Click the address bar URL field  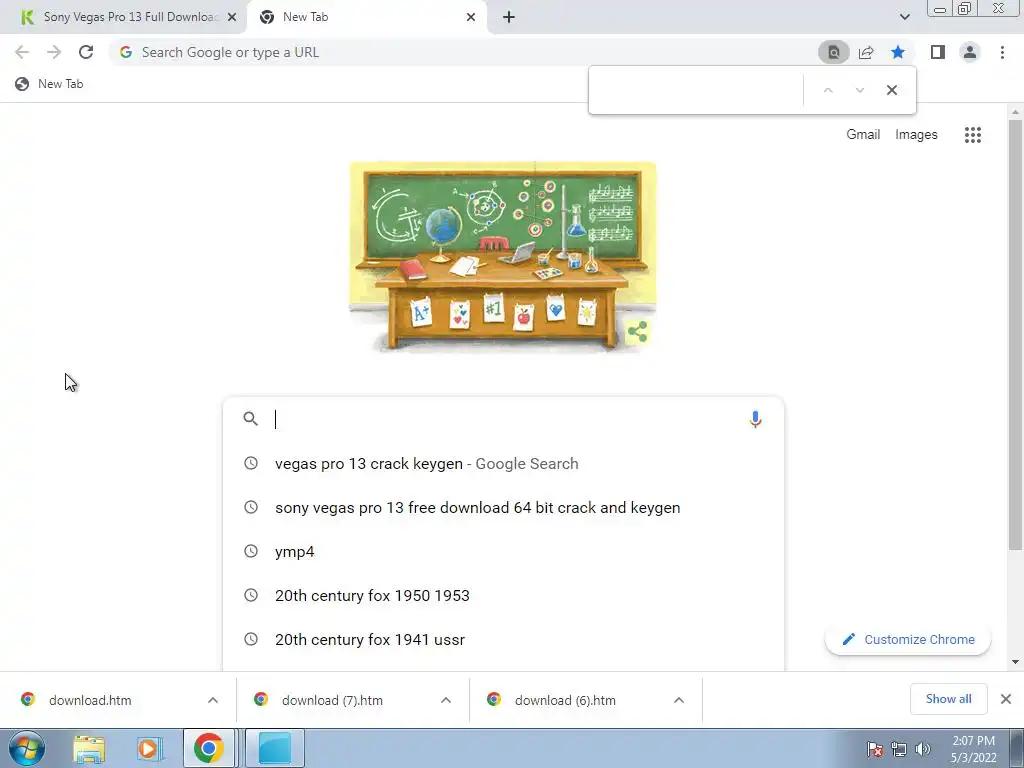[462, 52]
